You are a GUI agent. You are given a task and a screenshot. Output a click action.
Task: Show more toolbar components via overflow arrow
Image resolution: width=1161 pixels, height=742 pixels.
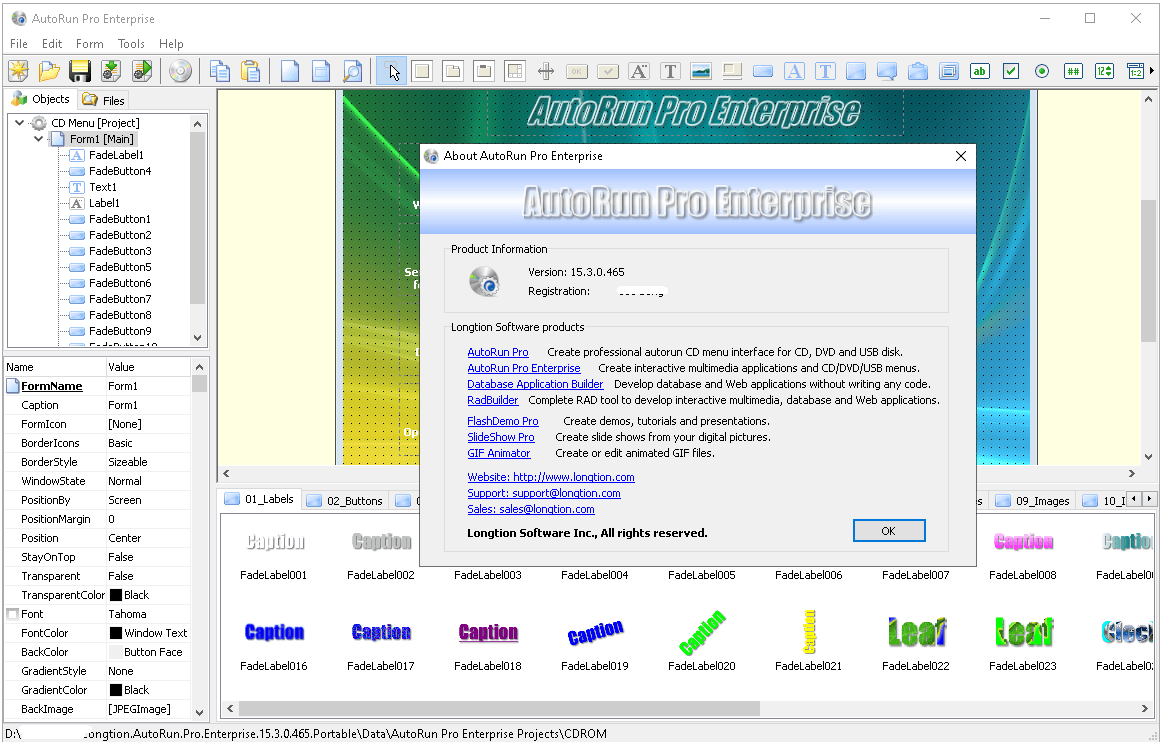tap(1151, 71)
